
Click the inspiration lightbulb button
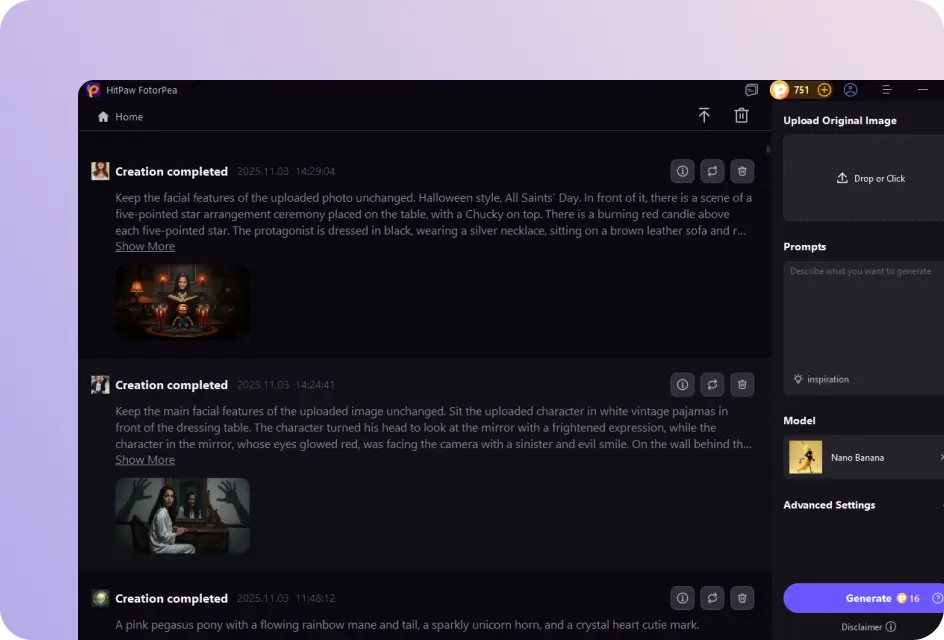(821, 379)
